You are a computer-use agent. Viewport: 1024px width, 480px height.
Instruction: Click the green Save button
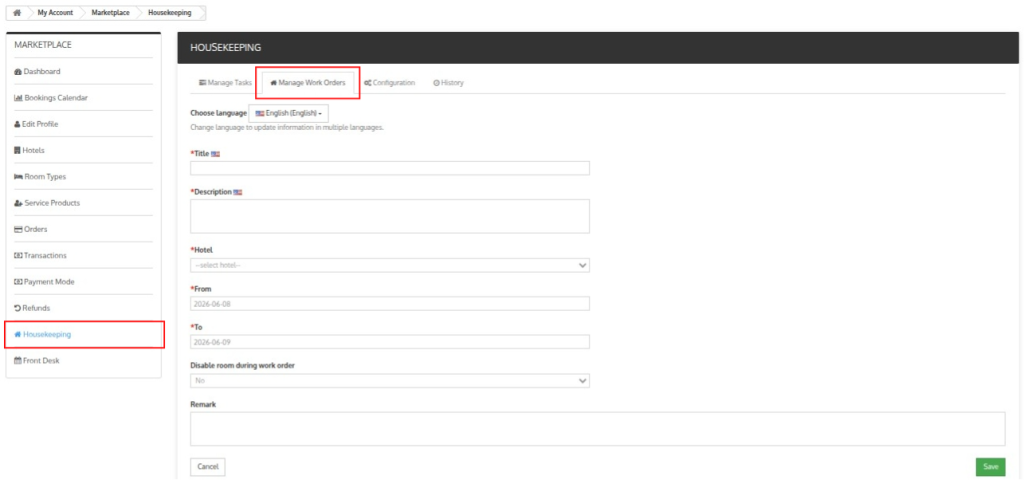[x=991, y=467]
